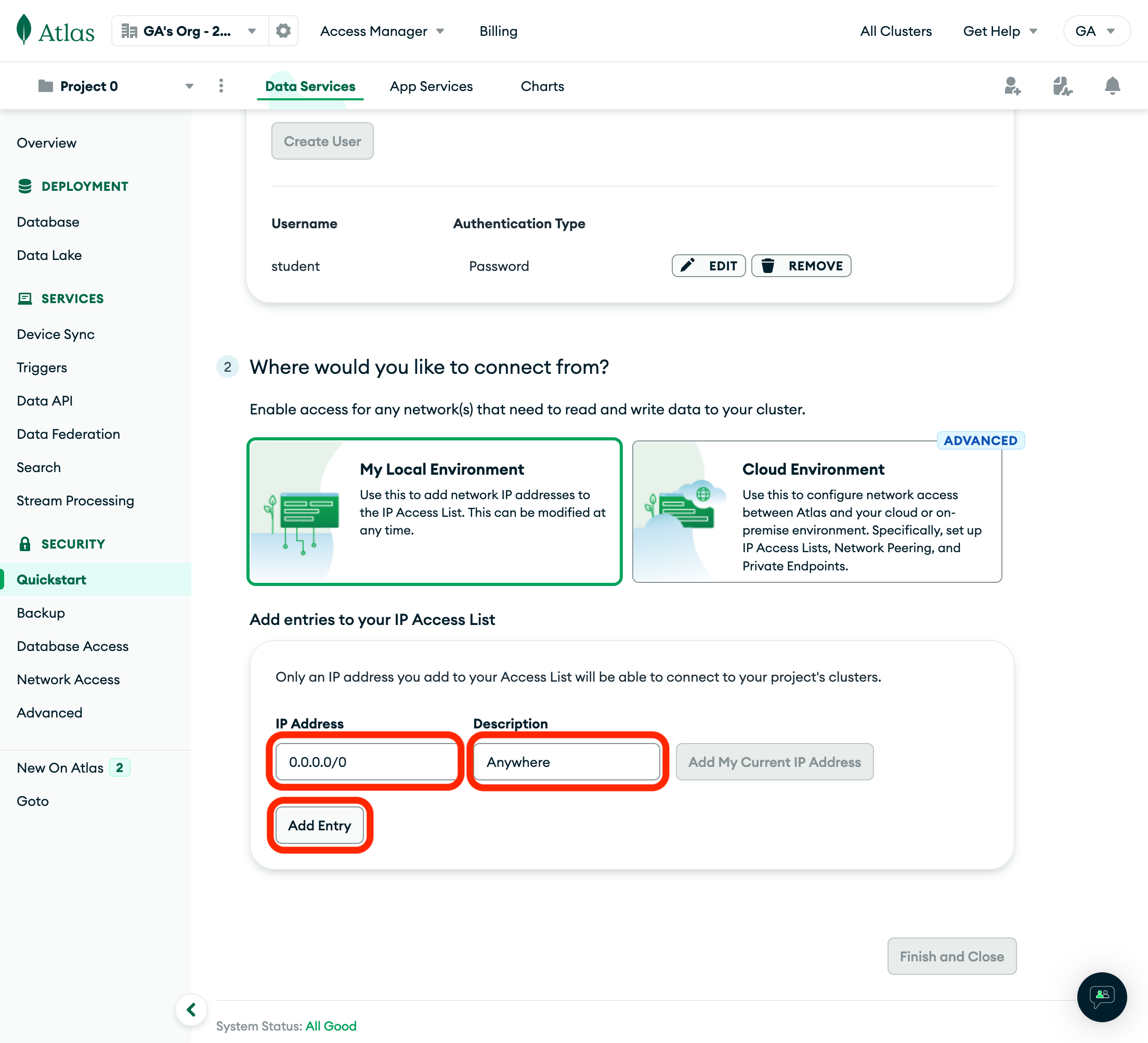
Task: Click the project options three-dot icon
Action: coord(221,86)
